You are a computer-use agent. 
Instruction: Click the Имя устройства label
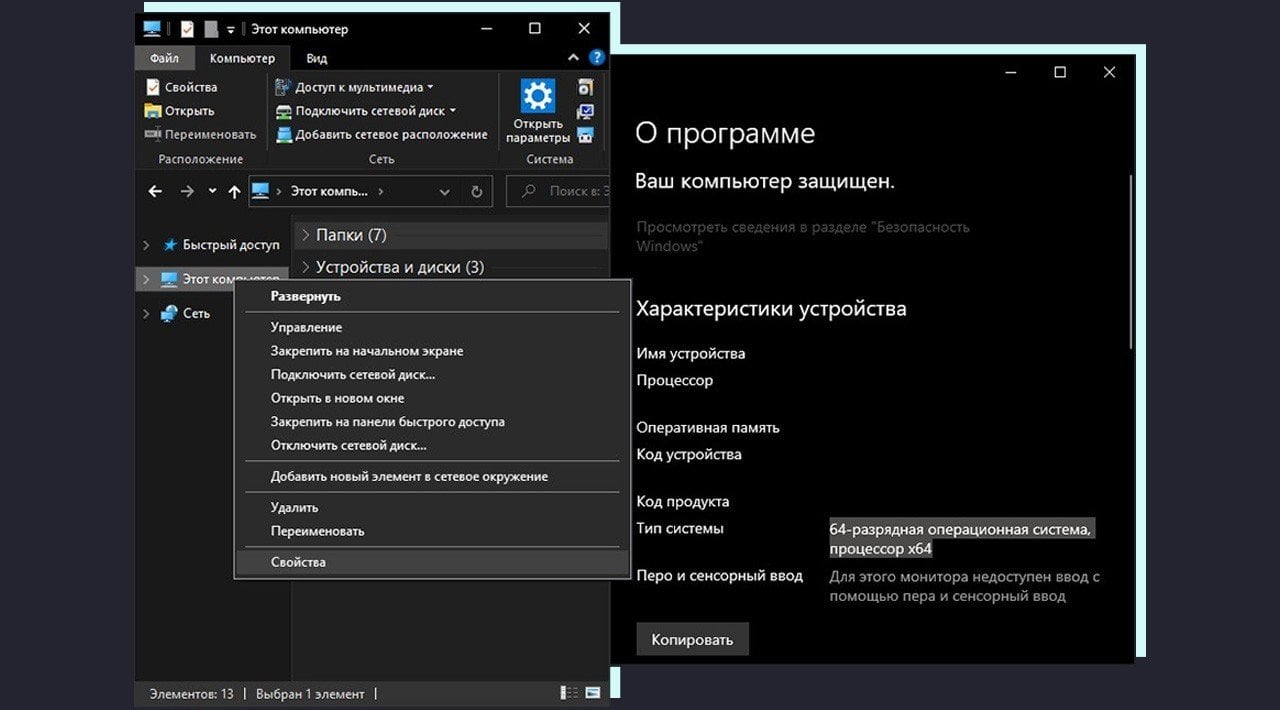(x=691, y=354)
